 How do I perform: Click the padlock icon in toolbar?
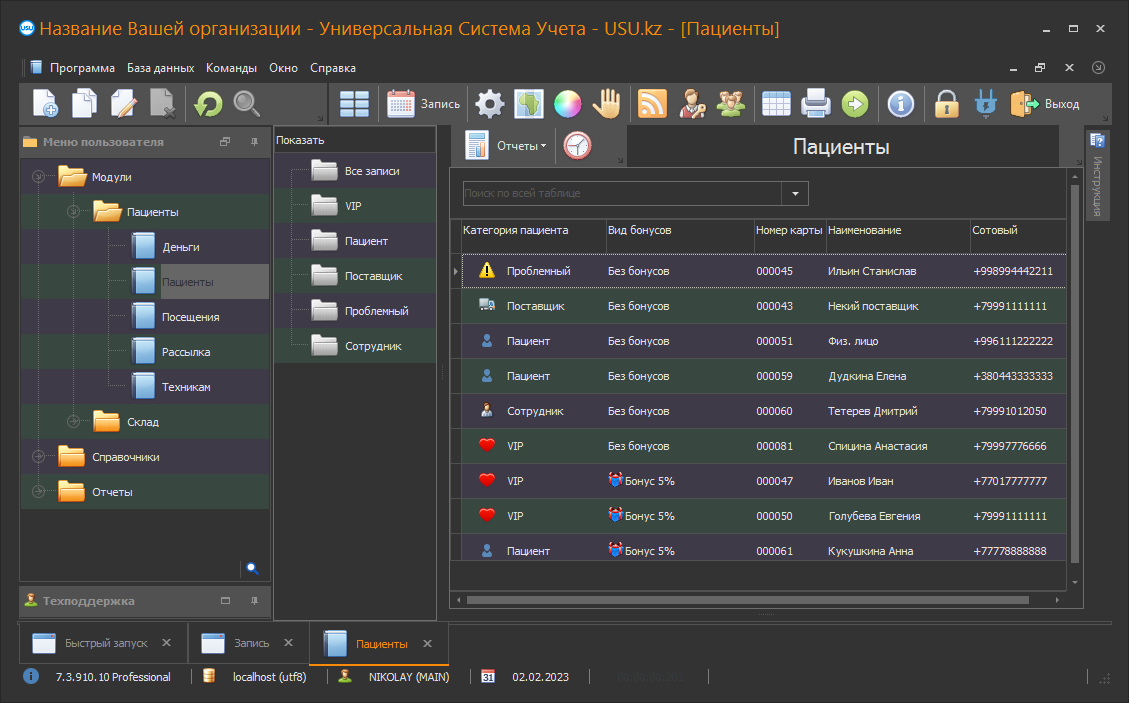[947, 104]
